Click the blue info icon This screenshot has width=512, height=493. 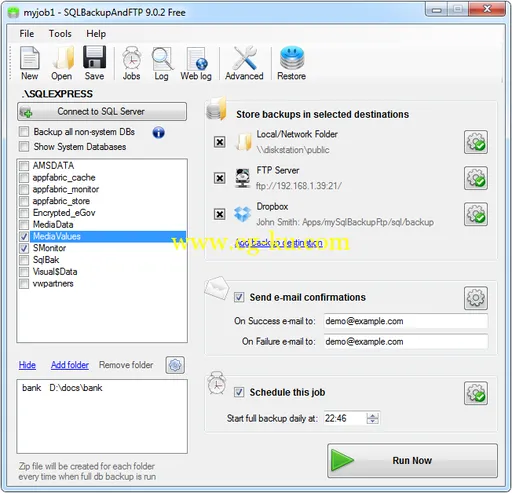point(159,133)
